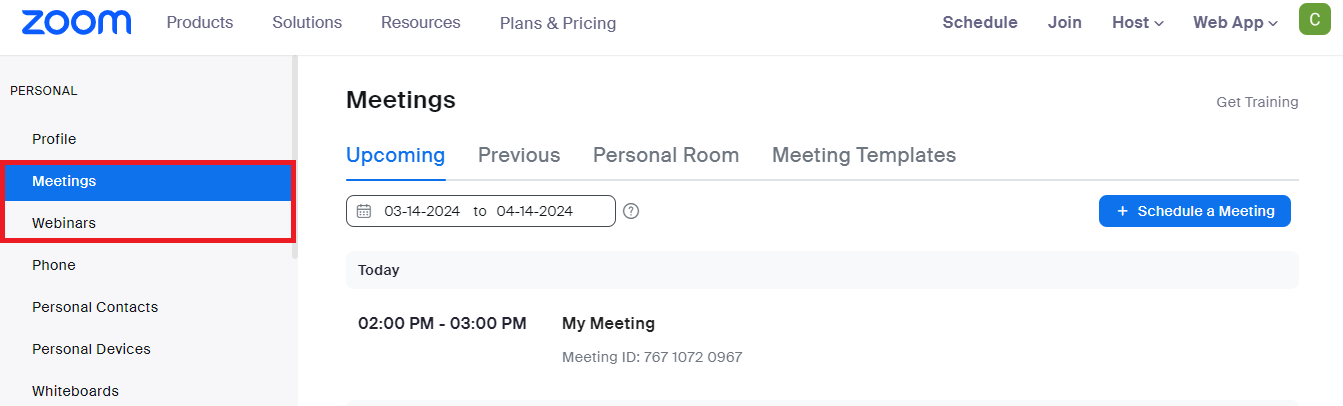Open the Get Training link
This screenshot has width=1343, height=406.
click(1257, 102)
